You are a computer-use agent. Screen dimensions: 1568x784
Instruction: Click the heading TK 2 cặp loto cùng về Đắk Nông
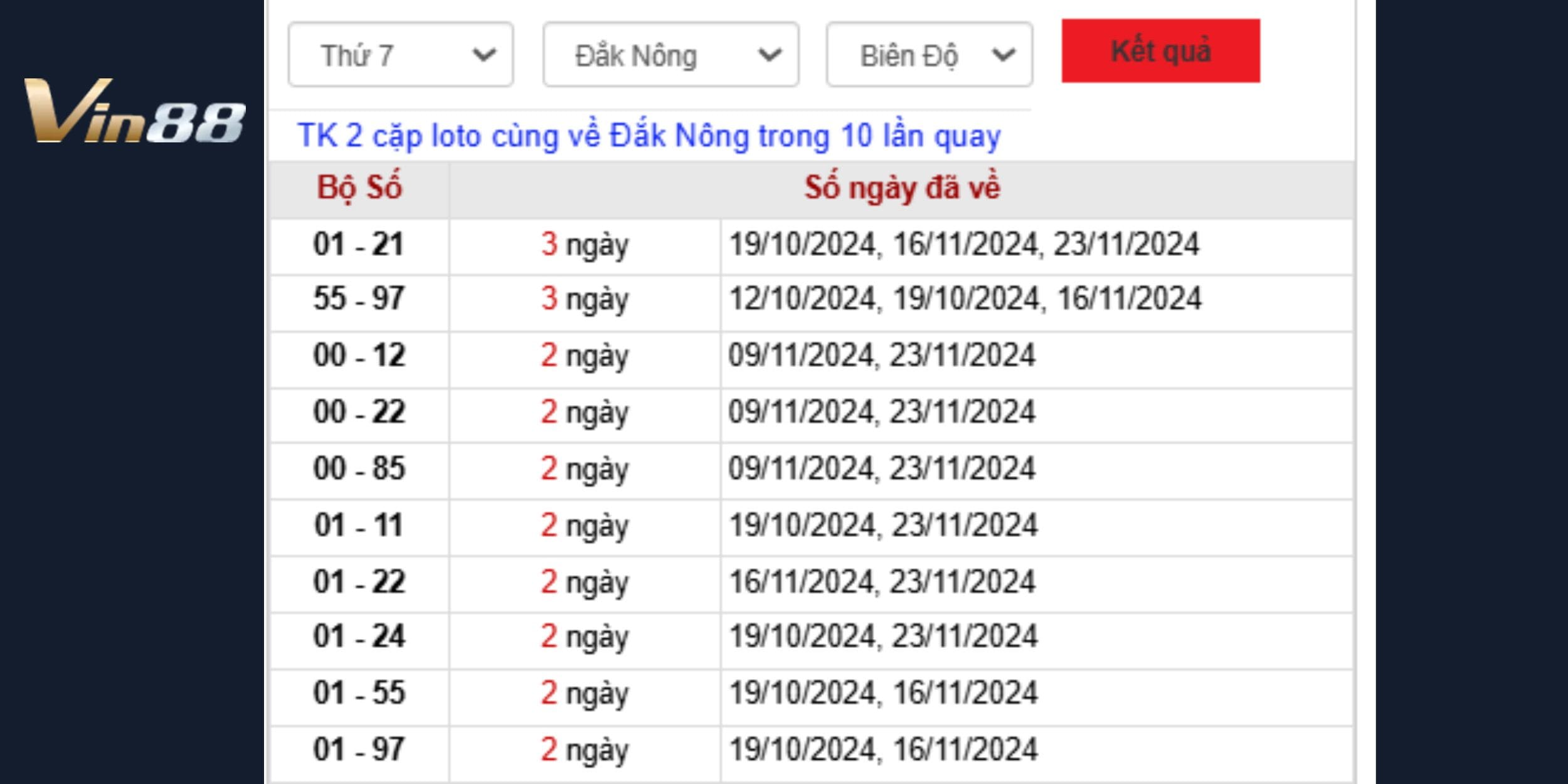click(x=649, y=136)
